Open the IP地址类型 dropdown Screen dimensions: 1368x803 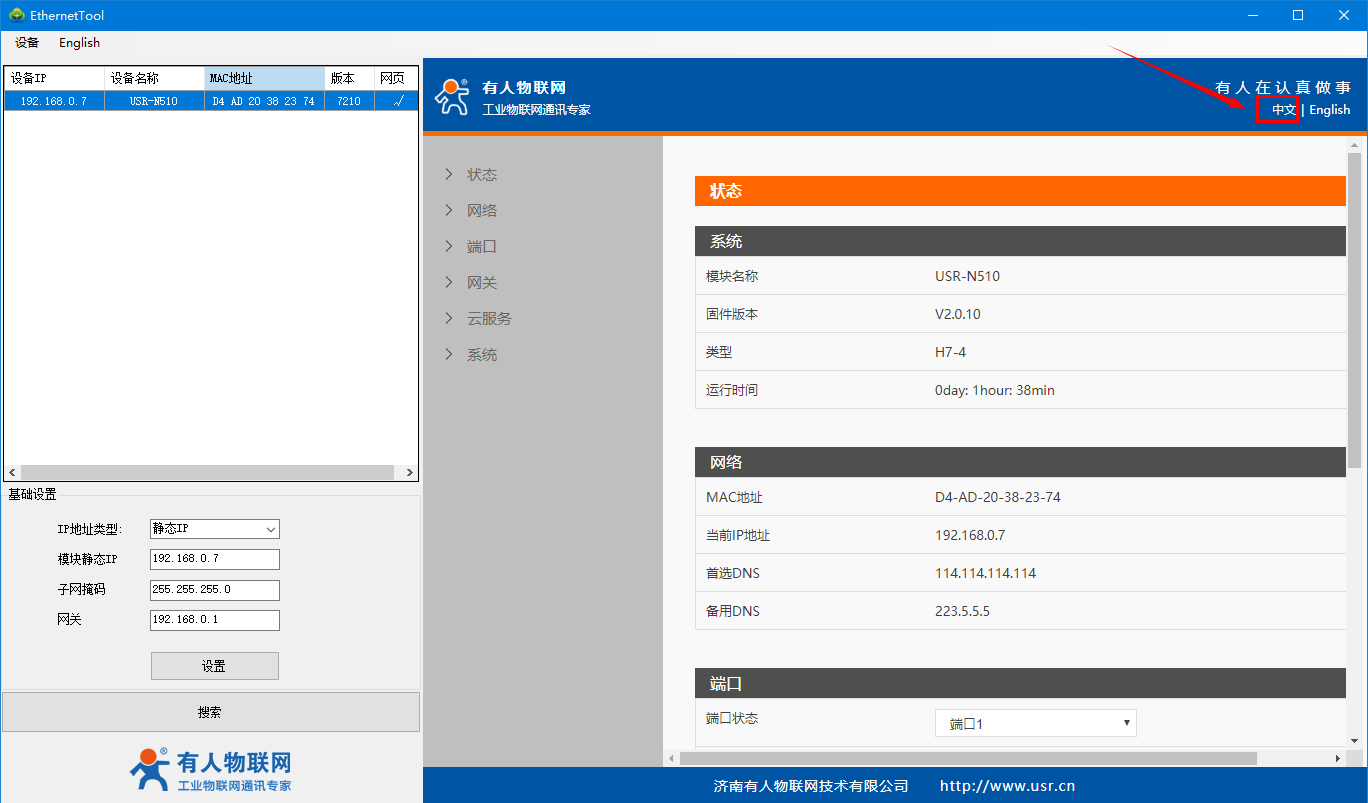(x=214, y=529)
